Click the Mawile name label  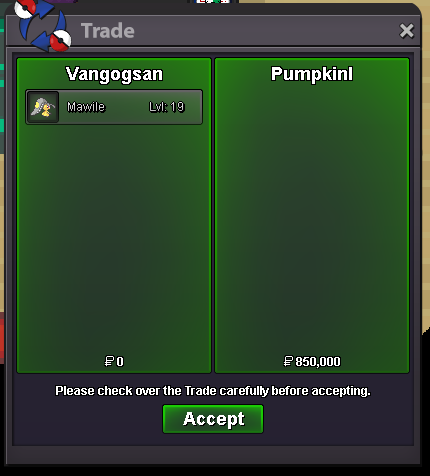[86, 107]
